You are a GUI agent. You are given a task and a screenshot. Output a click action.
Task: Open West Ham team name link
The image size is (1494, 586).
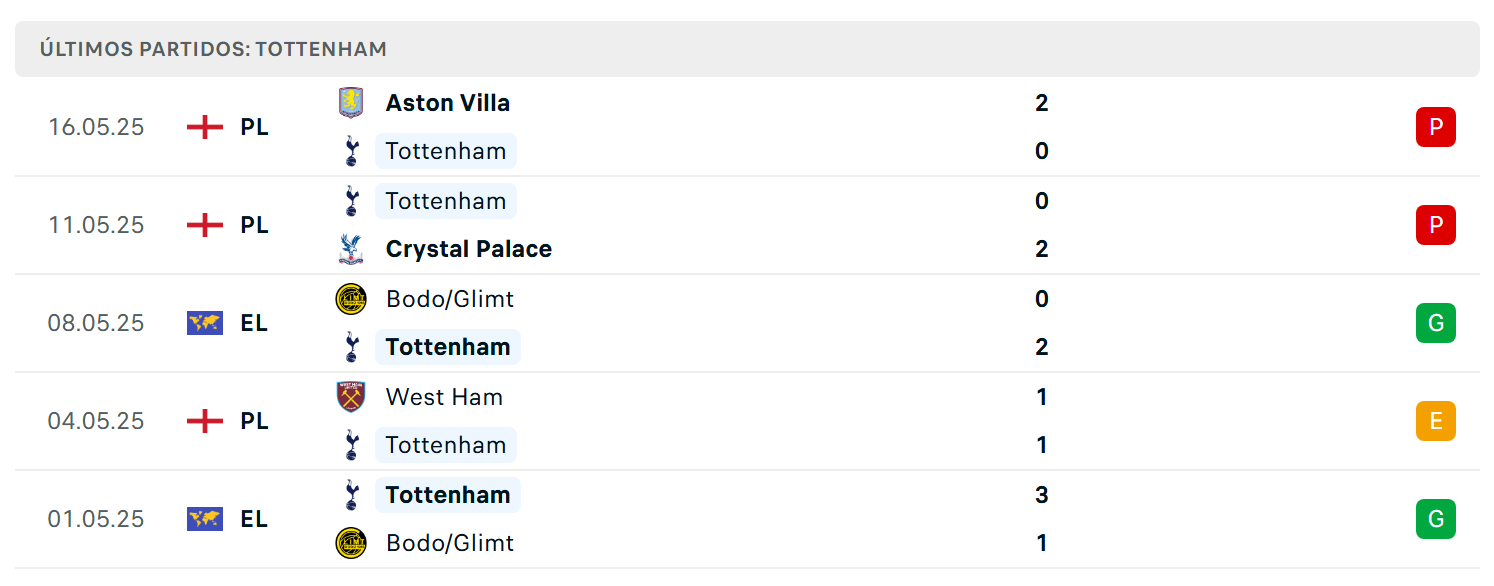click(445, 397)
